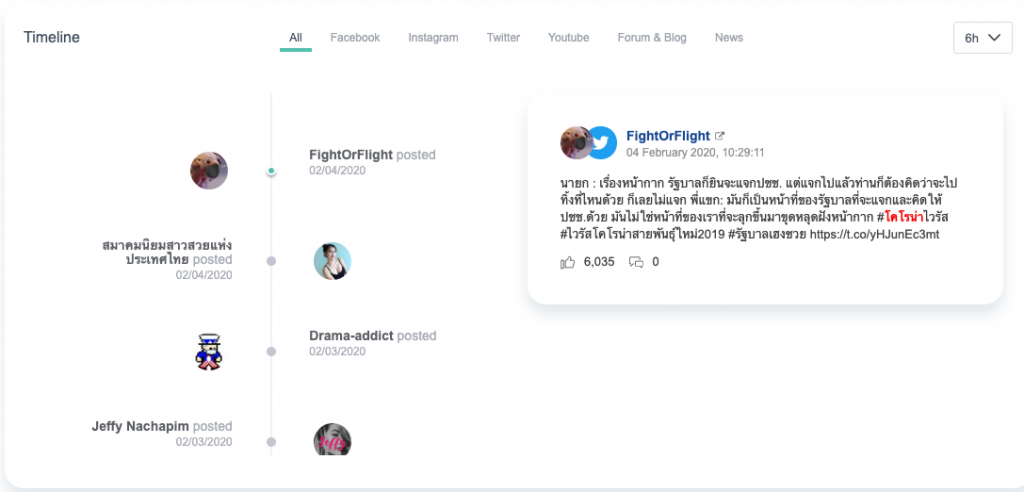Screen dimensions: 1024x492
Task: Click the Drama-addict pixel avatar
Action: 209,351
